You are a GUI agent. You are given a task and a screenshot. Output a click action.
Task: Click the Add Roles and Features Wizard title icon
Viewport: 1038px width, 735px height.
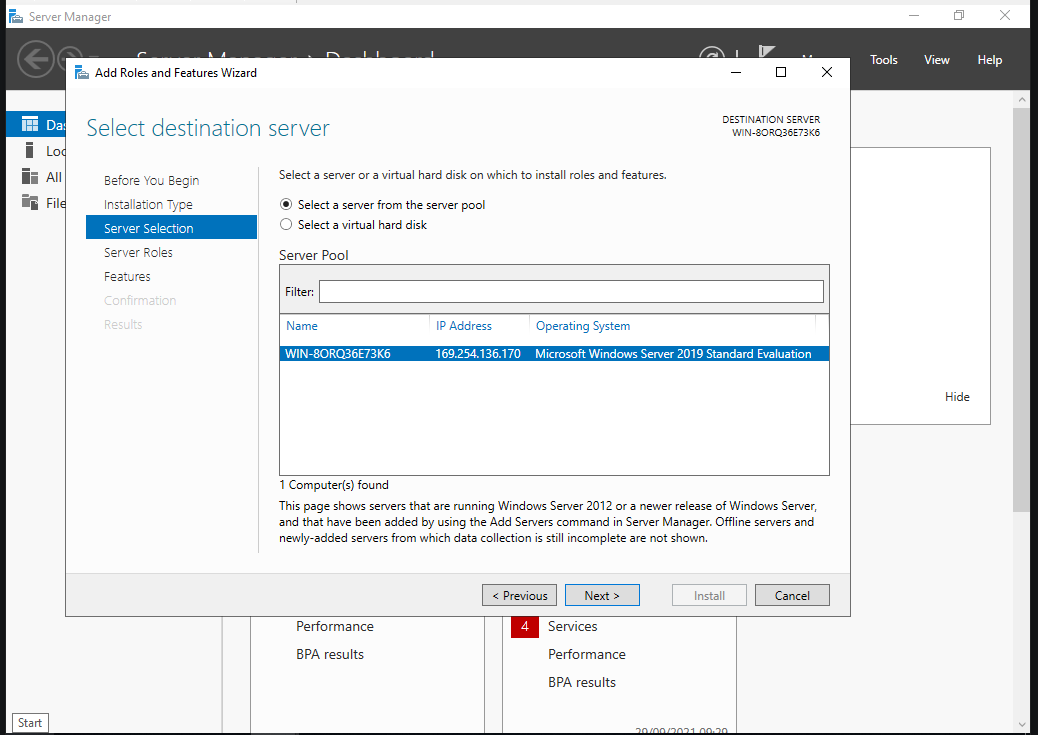(x=82, y=73)
